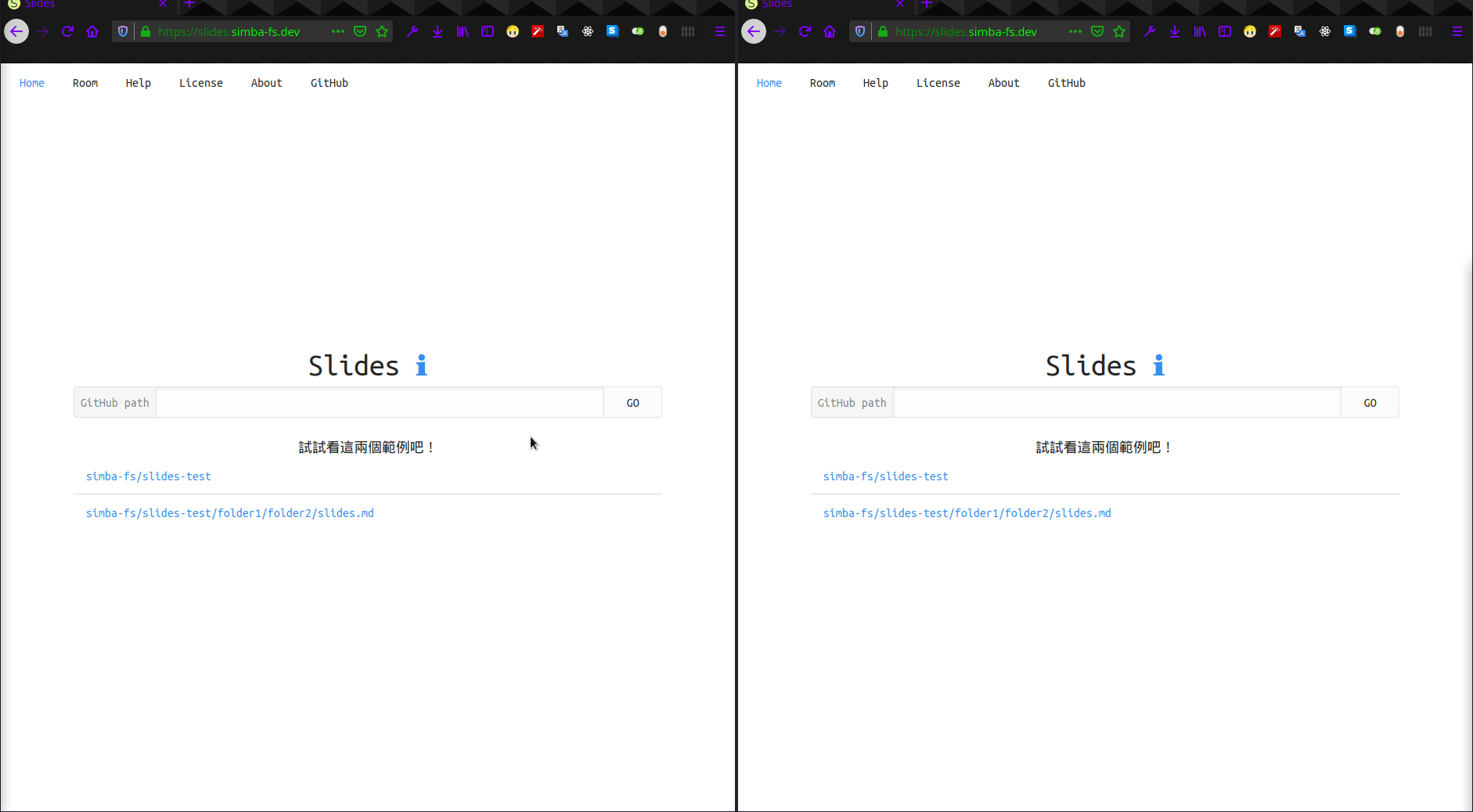This screenshot has height=812, width=1473.
Task: Toggle JS switch extension in left window
Action: click(x=638, y=31)
